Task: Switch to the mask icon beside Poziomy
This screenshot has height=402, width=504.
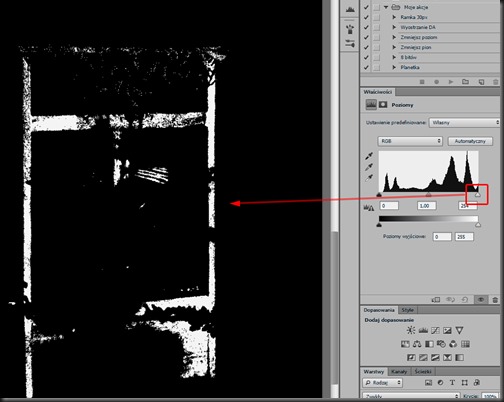Action: tap(383, 105)
